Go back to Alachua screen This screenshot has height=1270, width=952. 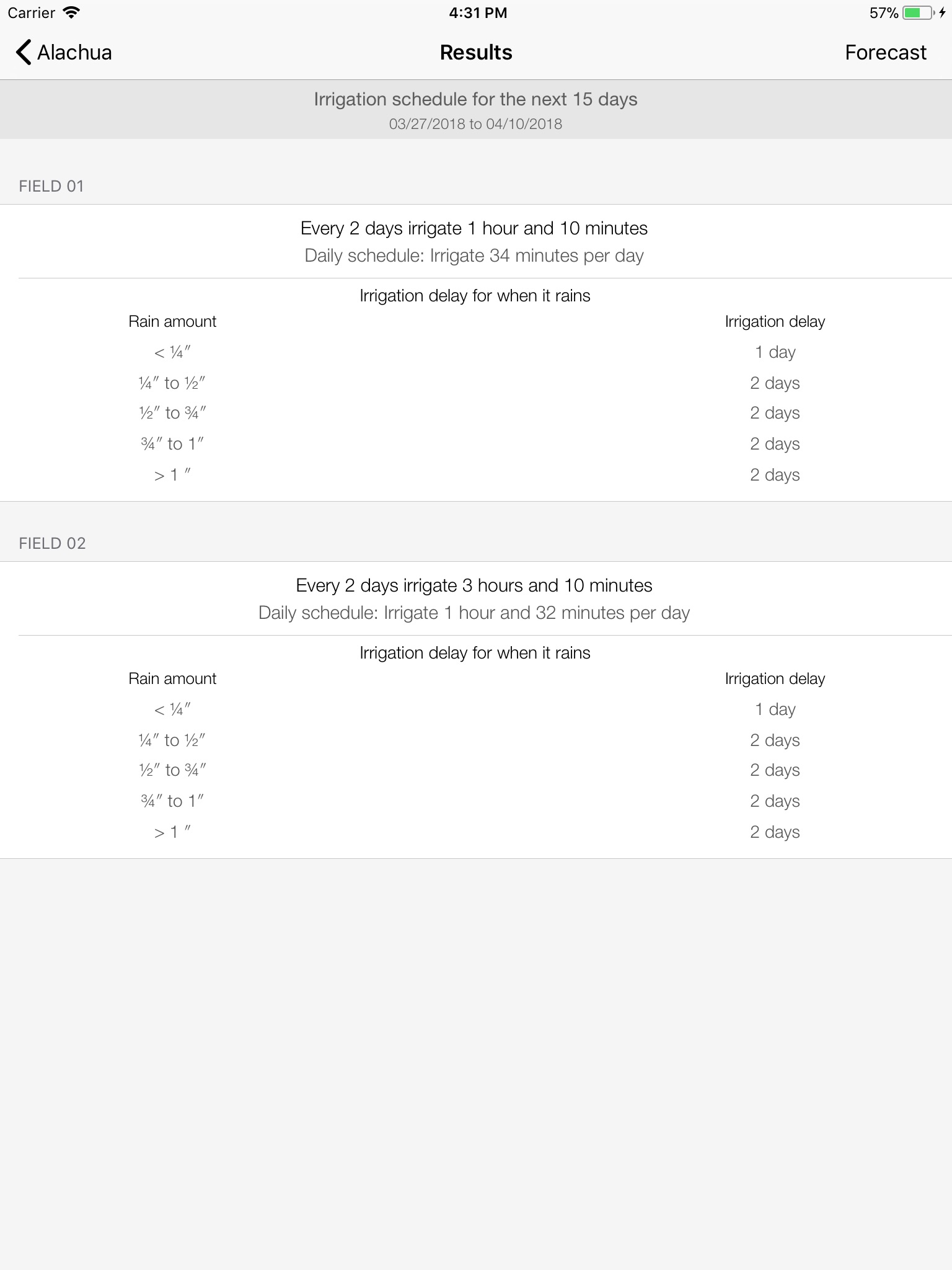pyautogui.click(x=74, y=53)
